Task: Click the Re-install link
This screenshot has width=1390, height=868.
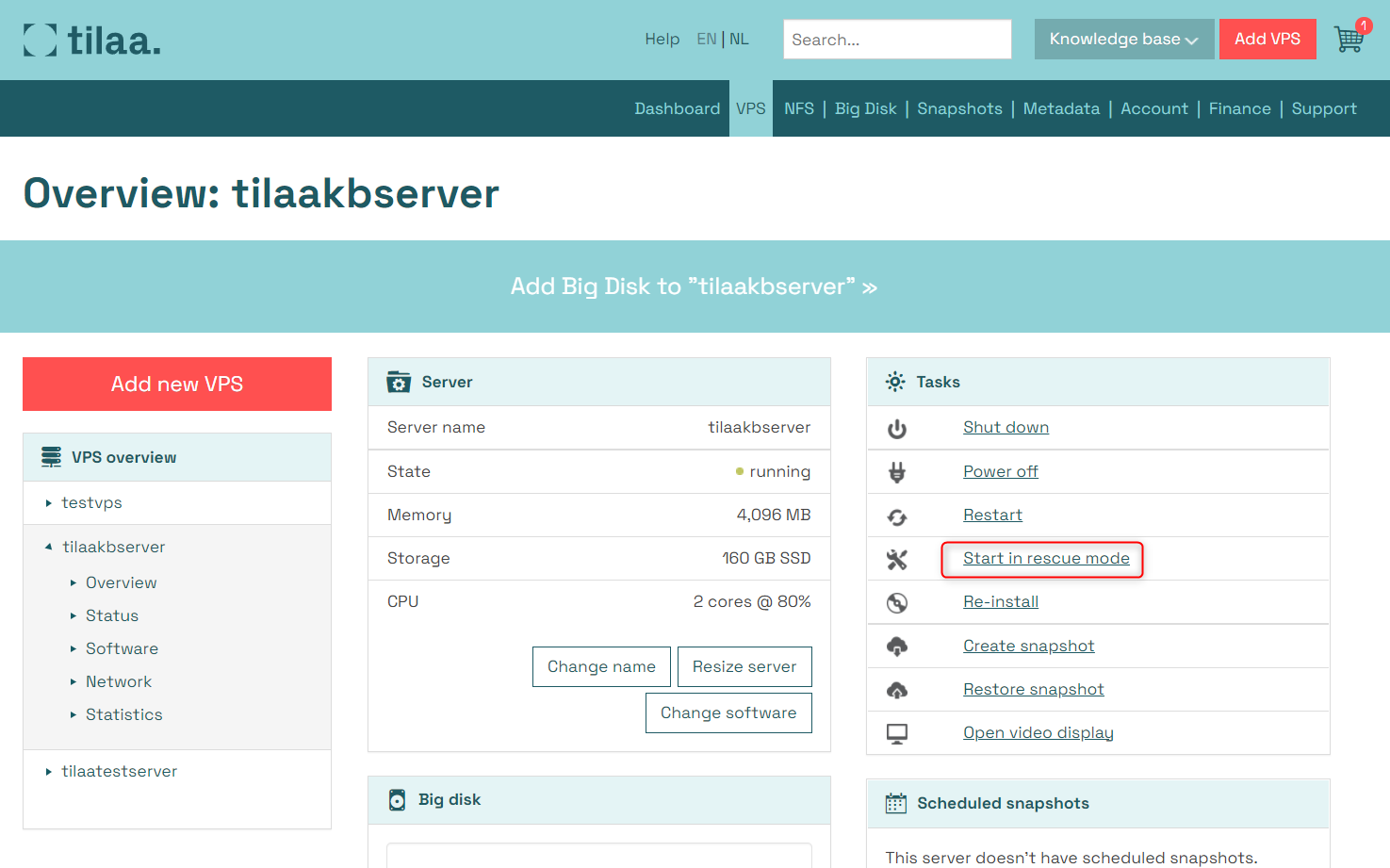Action: coord(1001,601)
